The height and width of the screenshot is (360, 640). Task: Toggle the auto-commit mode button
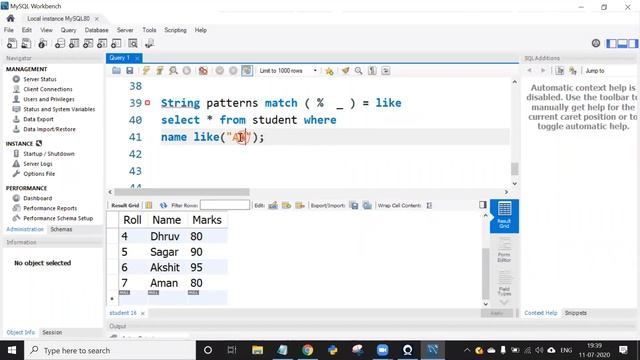pyautogui.click(x=247, y=71)
